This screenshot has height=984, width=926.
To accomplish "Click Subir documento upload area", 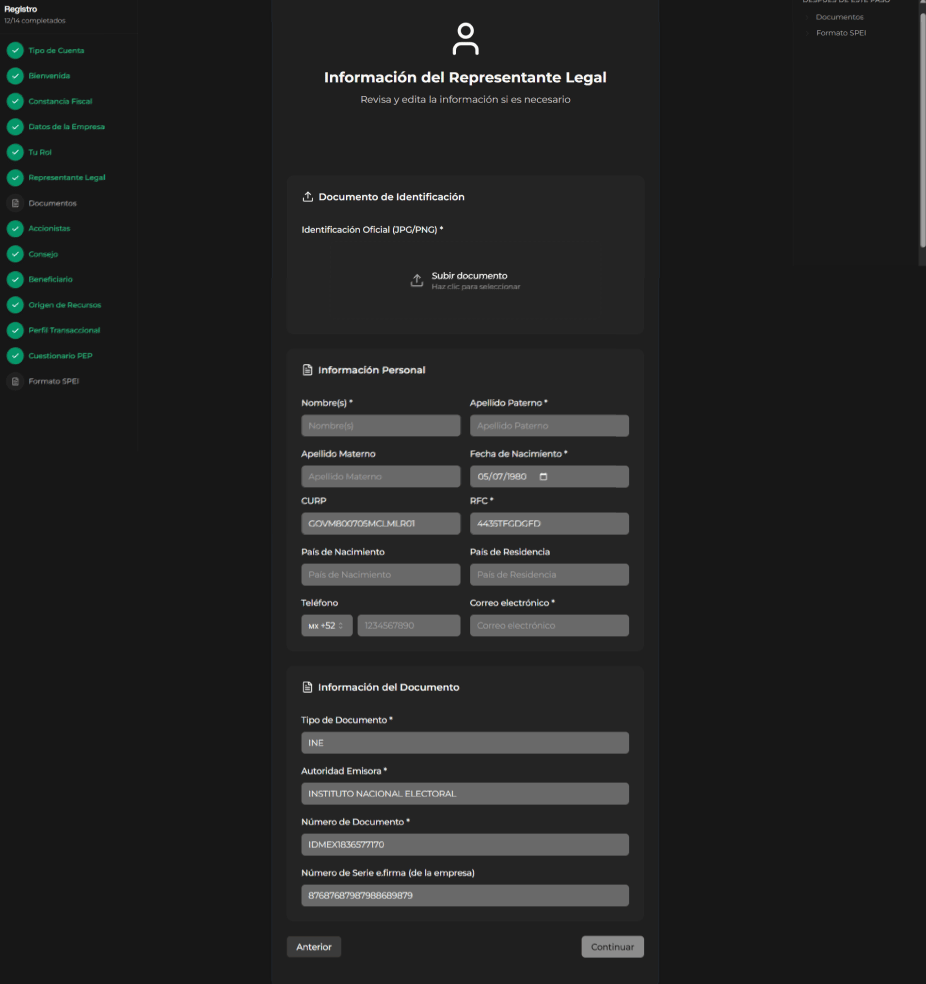I will tap(465, 281).
